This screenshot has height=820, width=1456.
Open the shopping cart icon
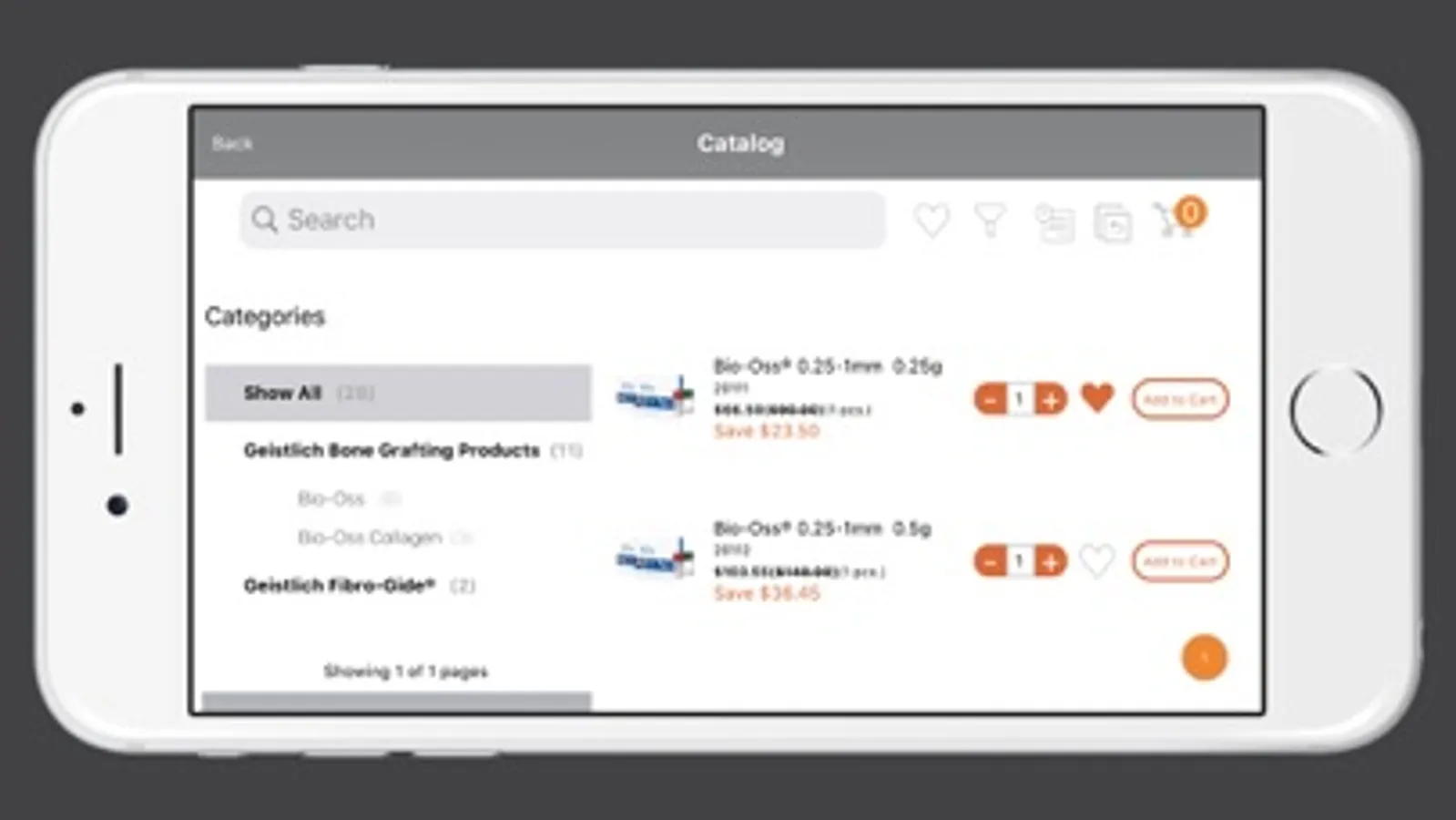[x=1179, y=219]
